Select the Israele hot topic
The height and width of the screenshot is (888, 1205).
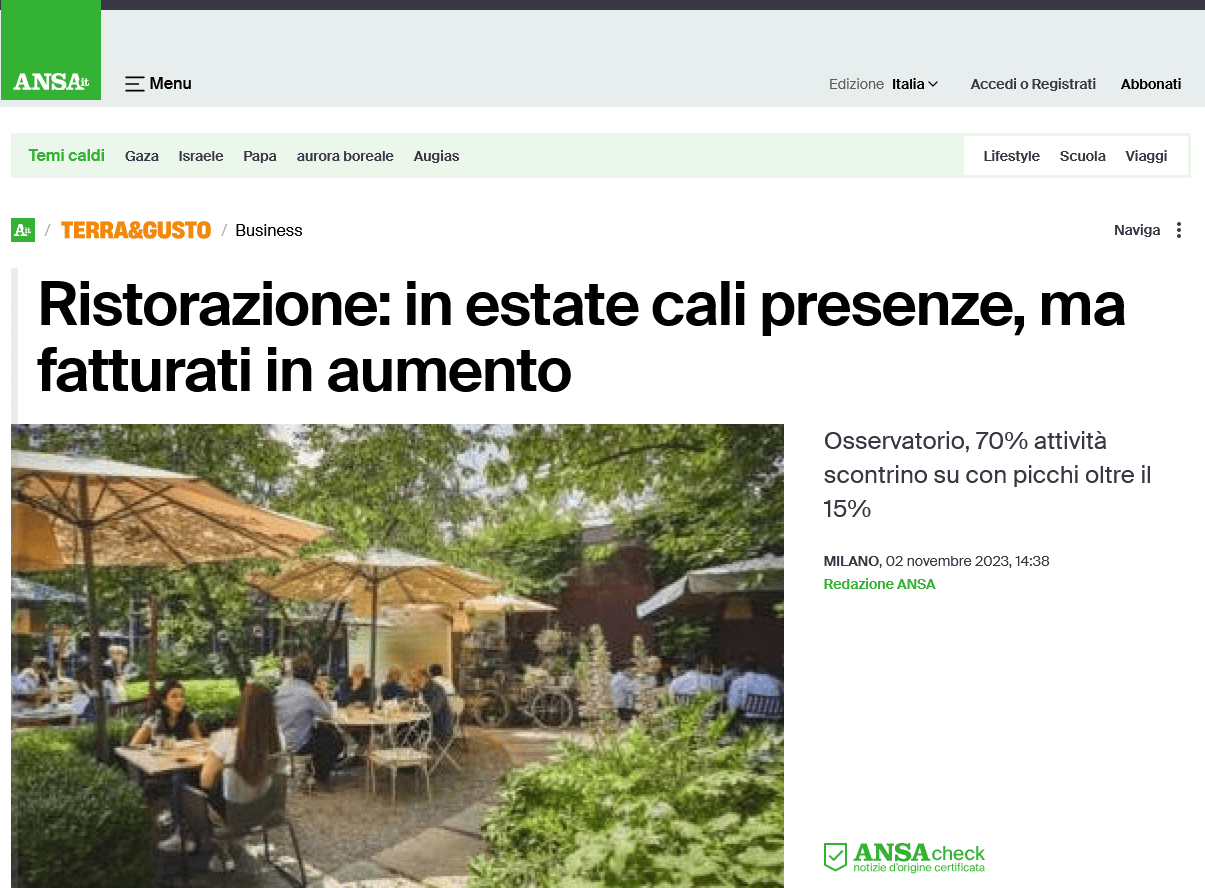pyautogui.click(x=201, y=156)
